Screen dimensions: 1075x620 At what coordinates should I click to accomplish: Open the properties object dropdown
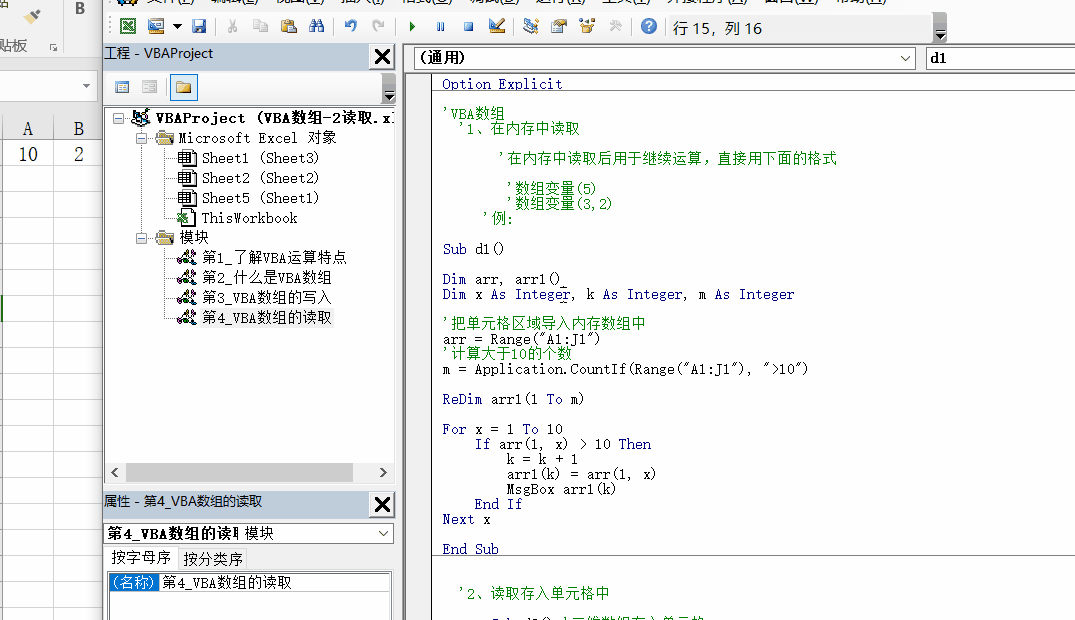pyautogui.click(x=383, y=533)
